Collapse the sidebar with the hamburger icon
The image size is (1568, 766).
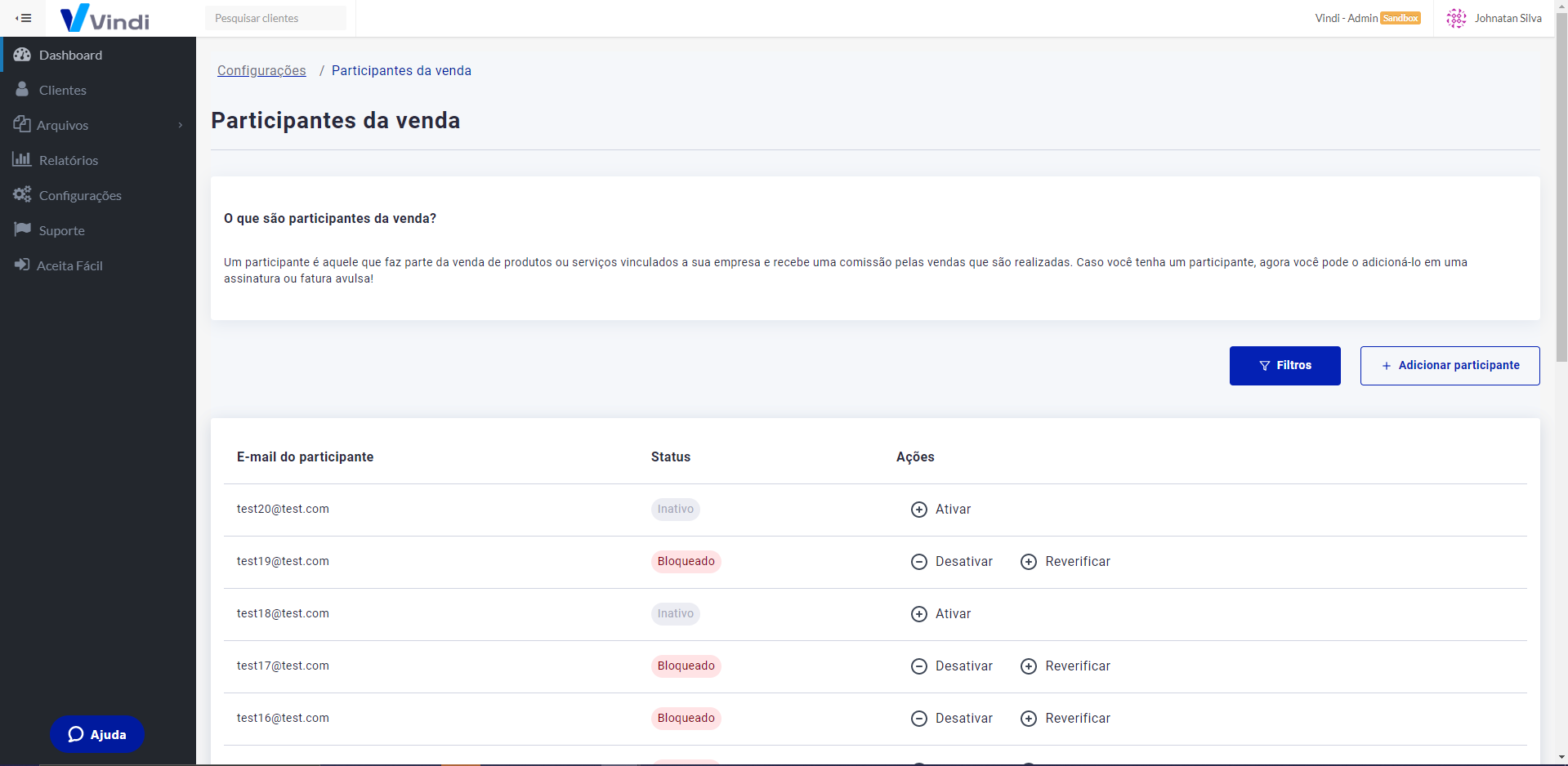pos(23,18)
